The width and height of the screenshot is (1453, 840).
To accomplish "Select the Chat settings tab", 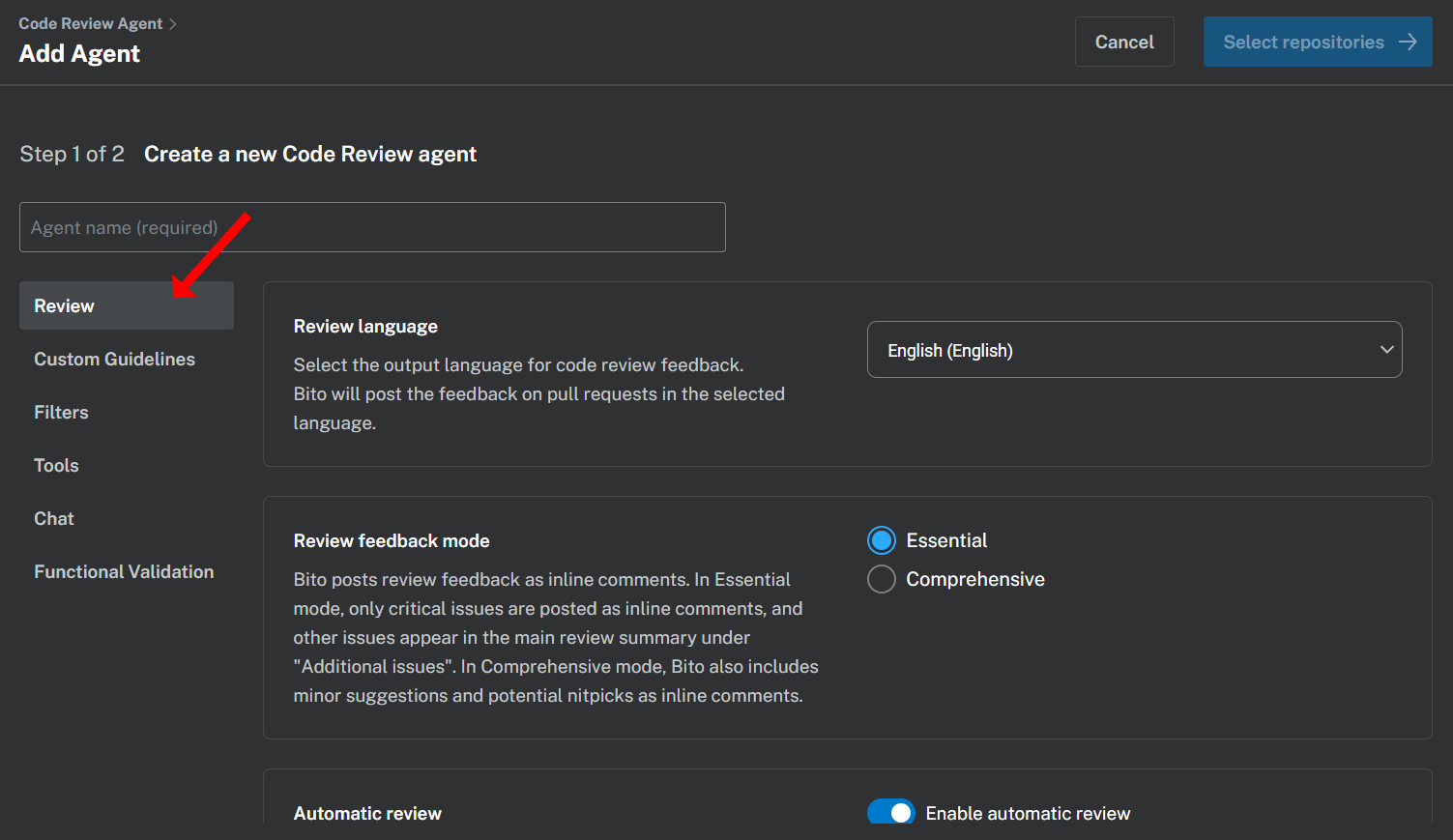I will 54,518.
